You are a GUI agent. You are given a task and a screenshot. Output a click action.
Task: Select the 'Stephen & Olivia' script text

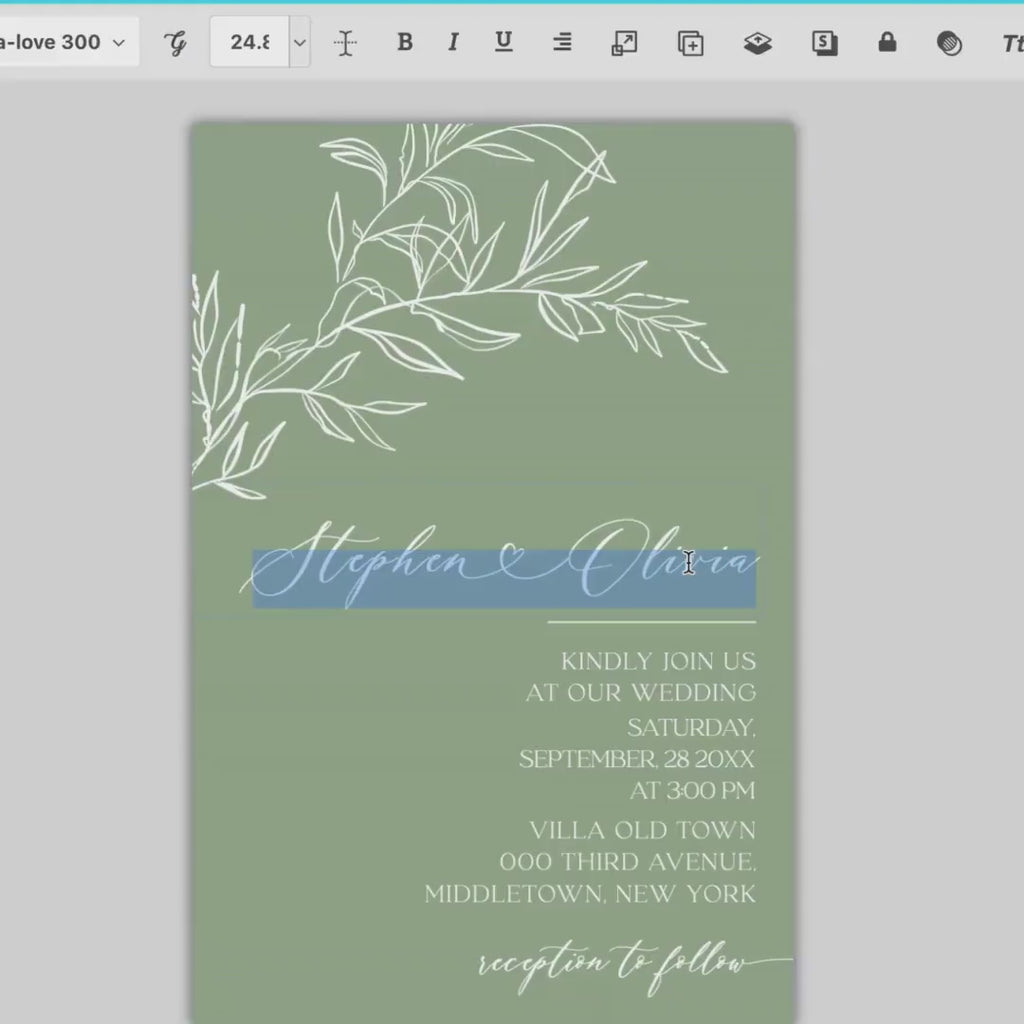(x=500, y=564)
